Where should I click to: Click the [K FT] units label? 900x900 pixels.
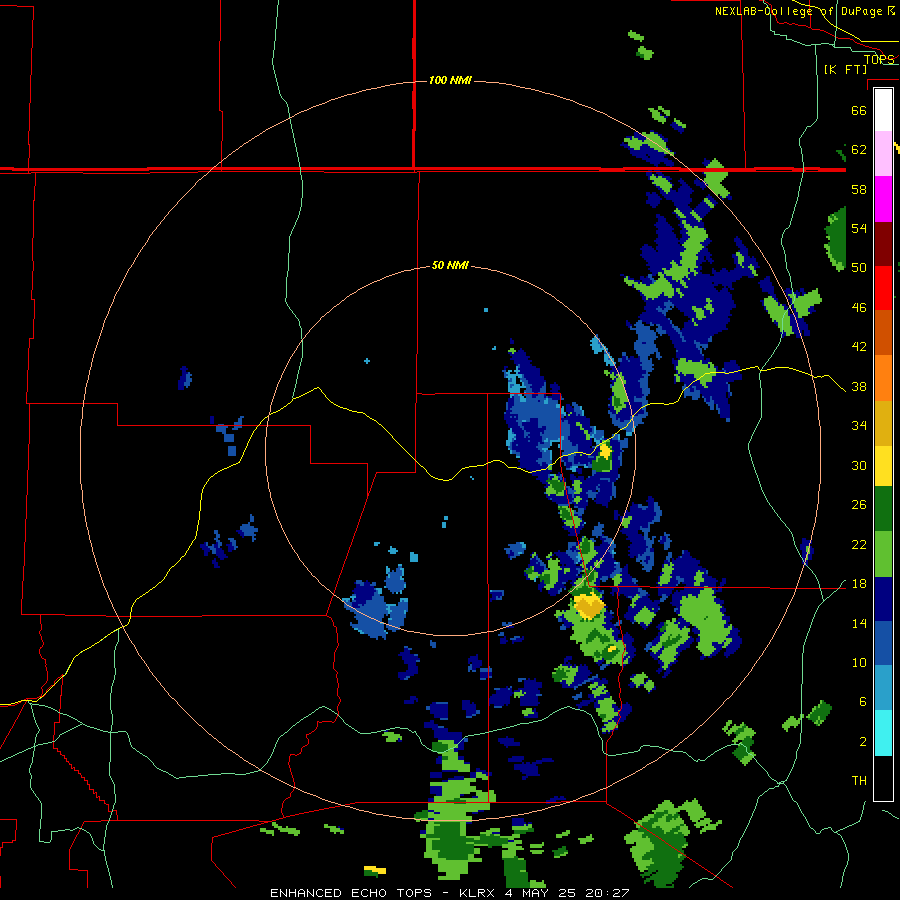click(845, 69)
